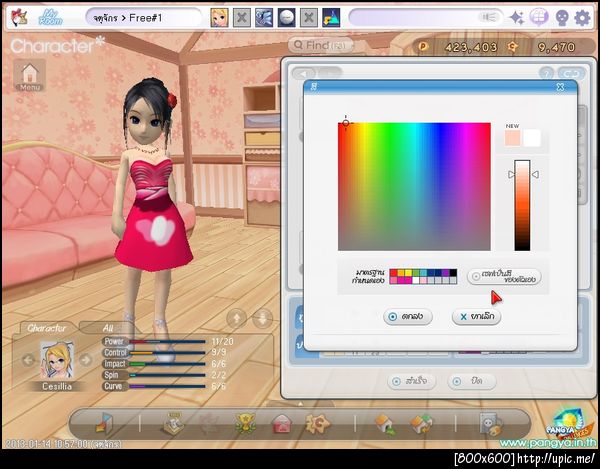
Task: Click the back arrow in the panel header
Action: pyautogui.click(x=304, y=73)
